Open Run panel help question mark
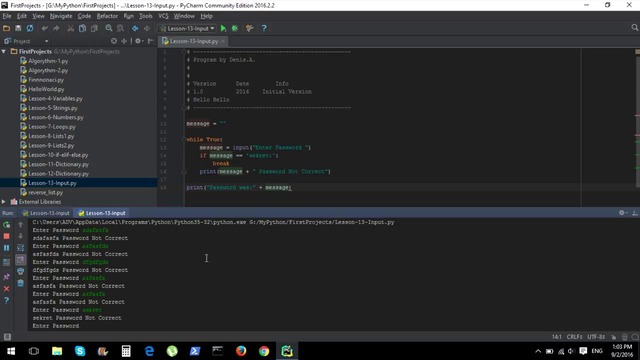Image resolution: width=640 pixels, height=360 pixels. coord(7,300)
